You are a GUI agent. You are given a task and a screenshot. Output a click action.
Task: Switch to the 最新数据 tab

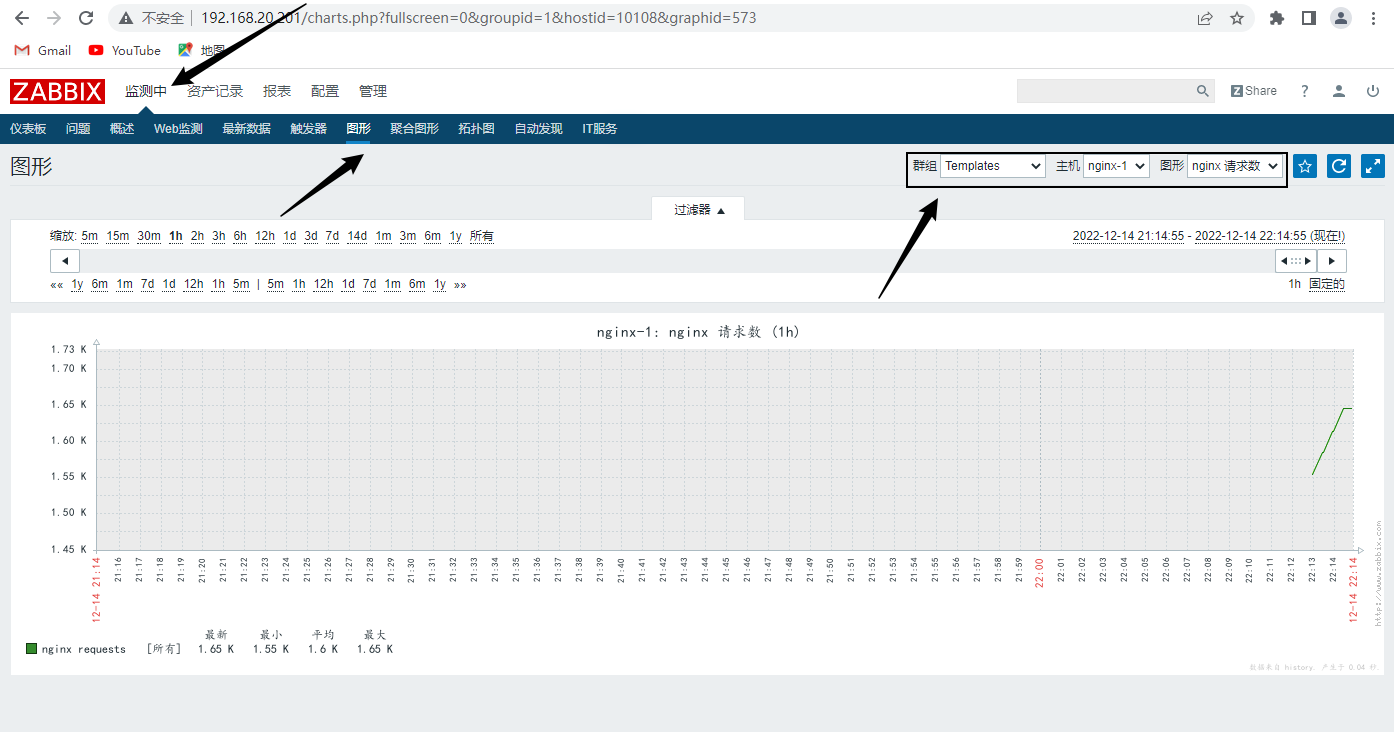[246, 129]
